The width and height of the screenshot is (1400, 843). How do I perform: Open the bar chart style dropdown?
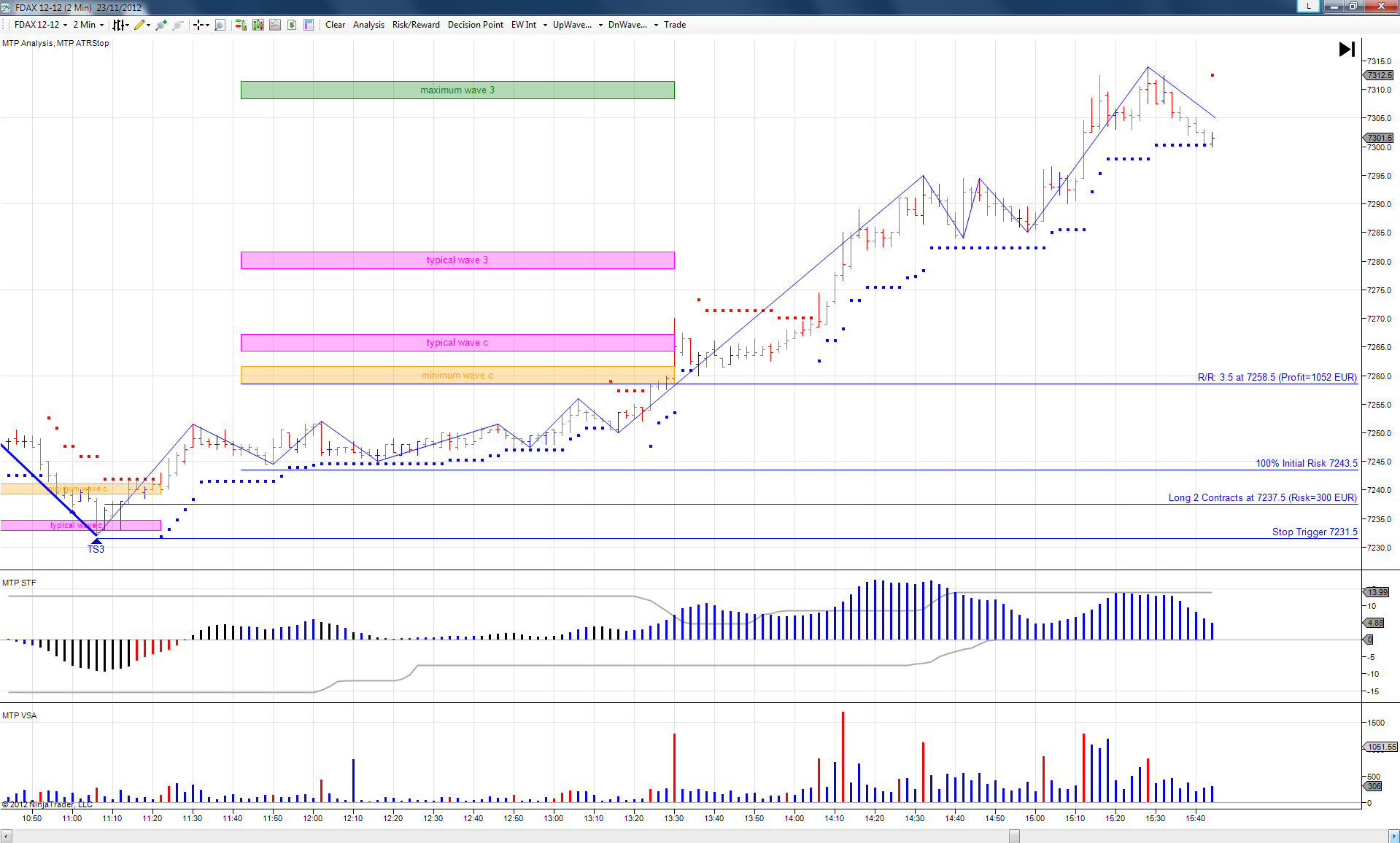click(120, 25)
